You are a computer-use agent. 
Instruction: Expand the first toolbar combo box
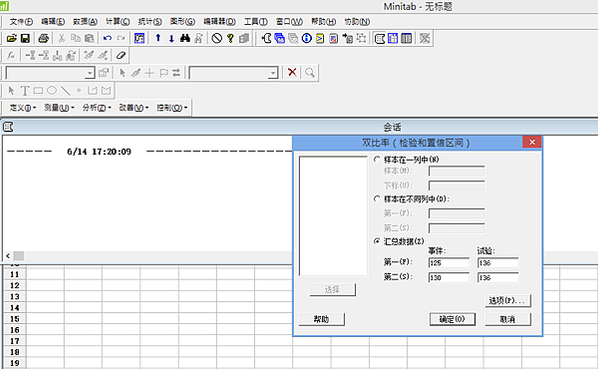coord(90,72)
